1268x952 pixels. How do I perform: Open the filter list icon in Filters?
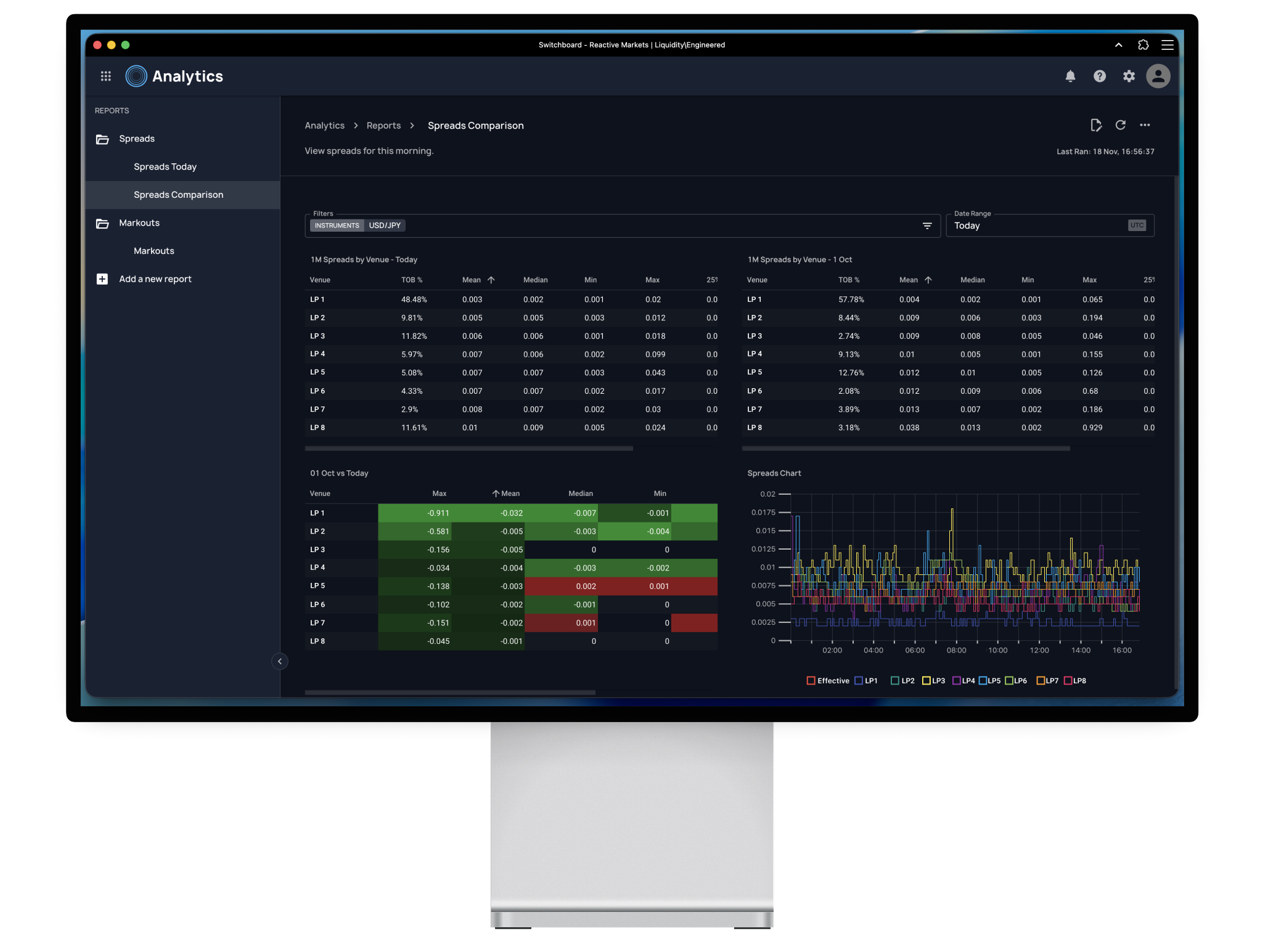[926, 226]
